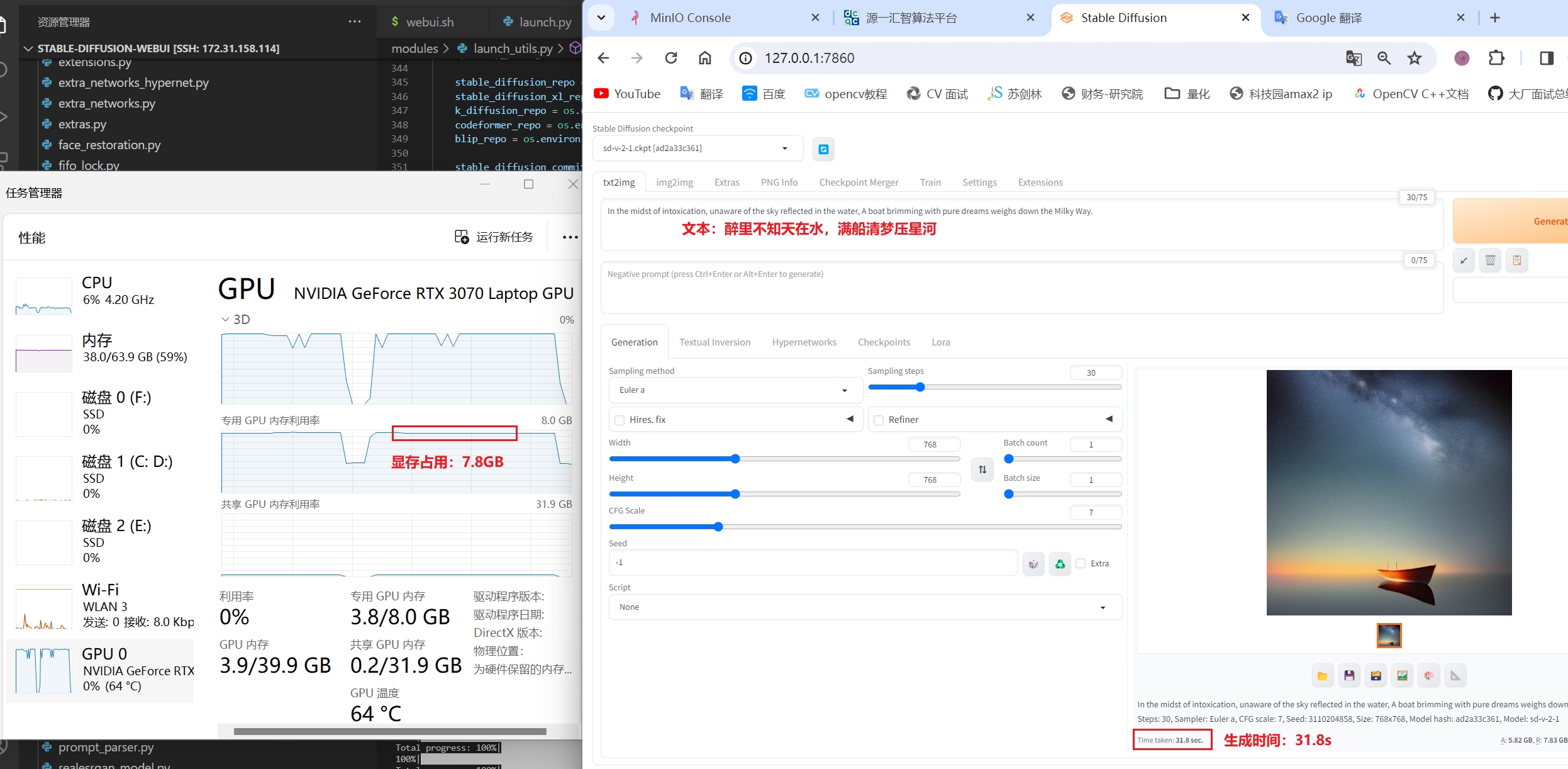The image size is (1568, 769).
Task: Clear prompt with the trash icon
Action: tap(1491, 260)
